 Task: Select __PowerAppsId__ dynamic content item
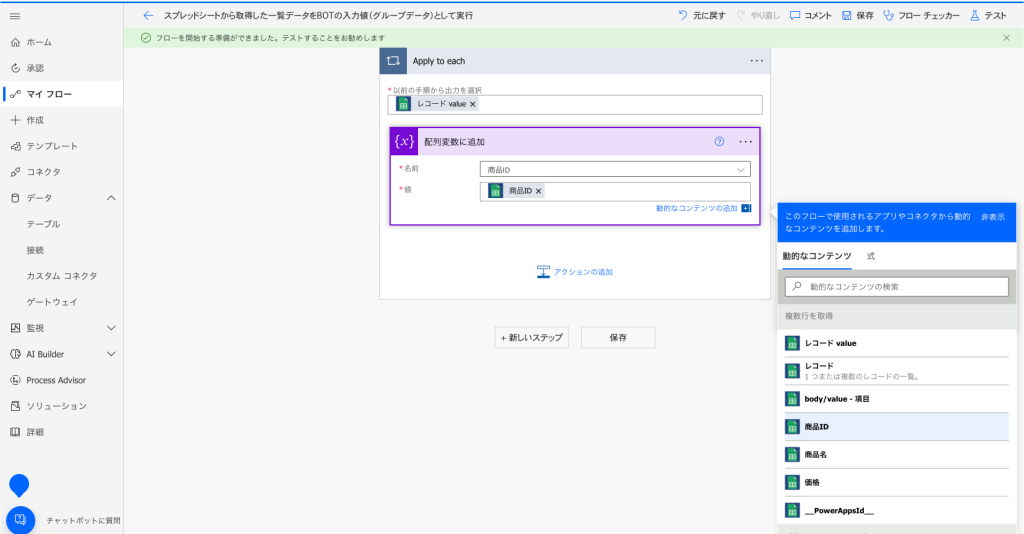coord(897,510)
